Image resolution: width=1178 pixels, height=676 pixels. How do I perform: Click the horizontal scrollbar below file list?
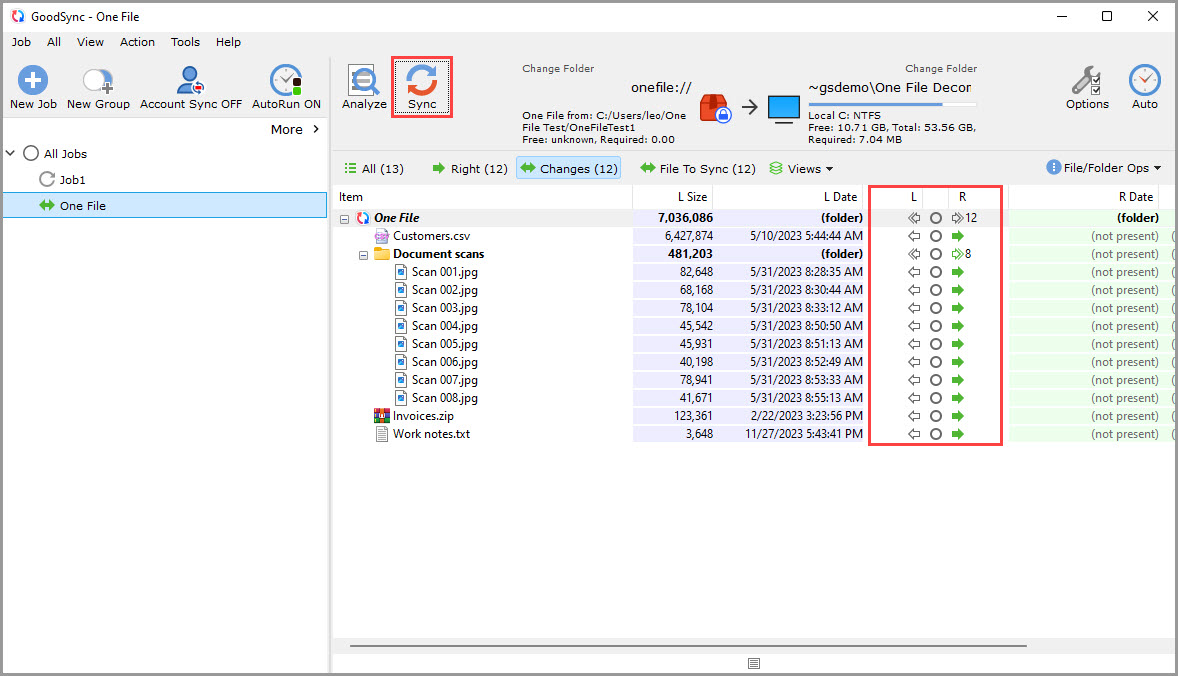click(x=688, y=645)
